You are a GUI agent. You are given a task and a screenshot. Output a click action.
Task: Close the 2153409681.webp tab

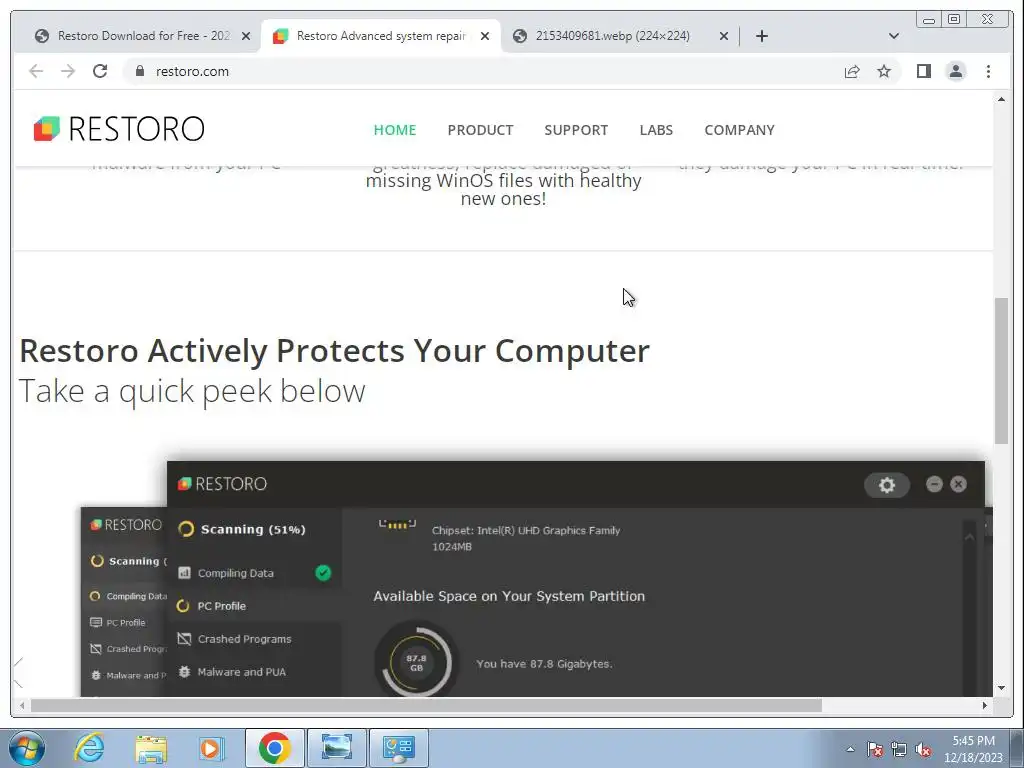(724, 36)
